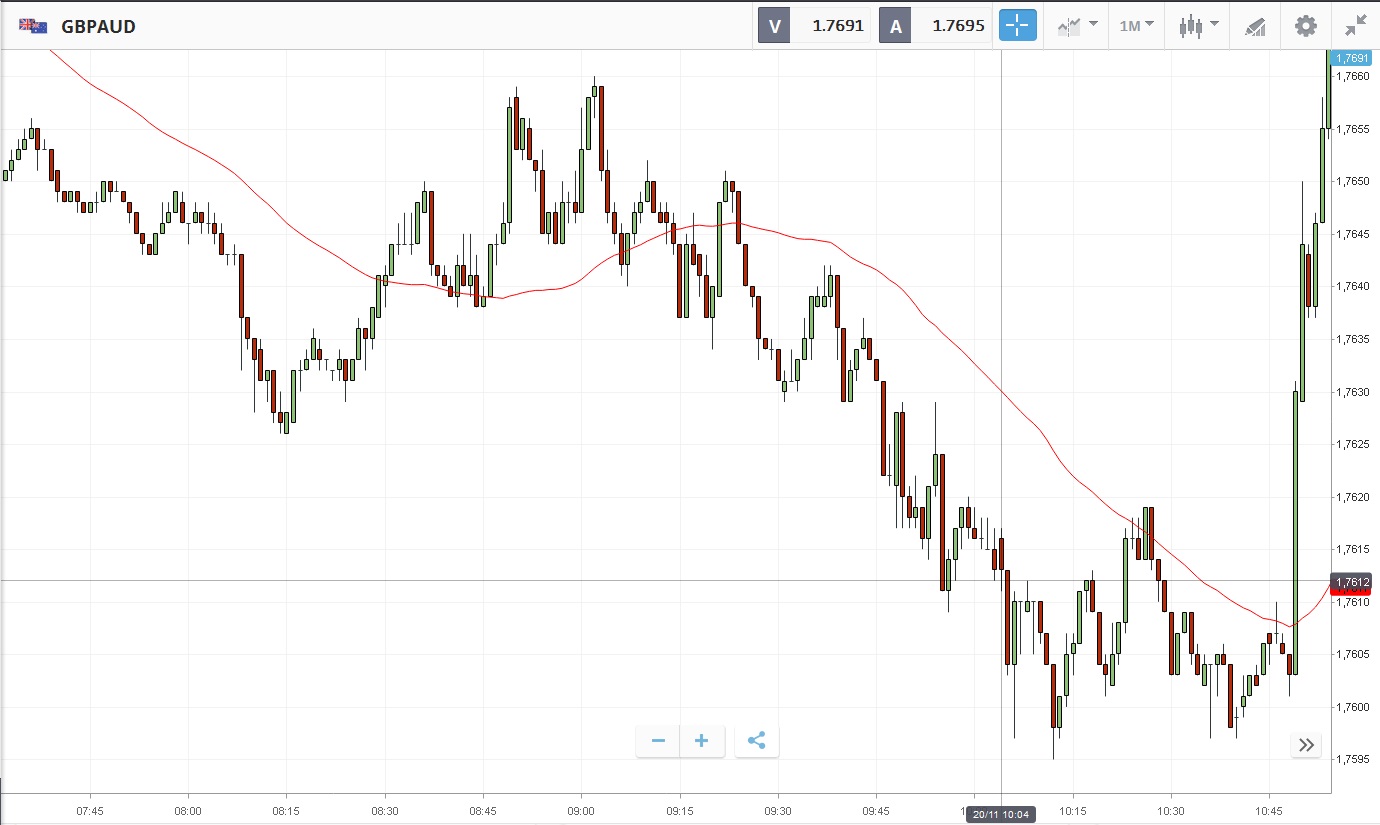Click the 07:45 time axis label
This screenshot has width=1380, height=825.
[90, 811]
